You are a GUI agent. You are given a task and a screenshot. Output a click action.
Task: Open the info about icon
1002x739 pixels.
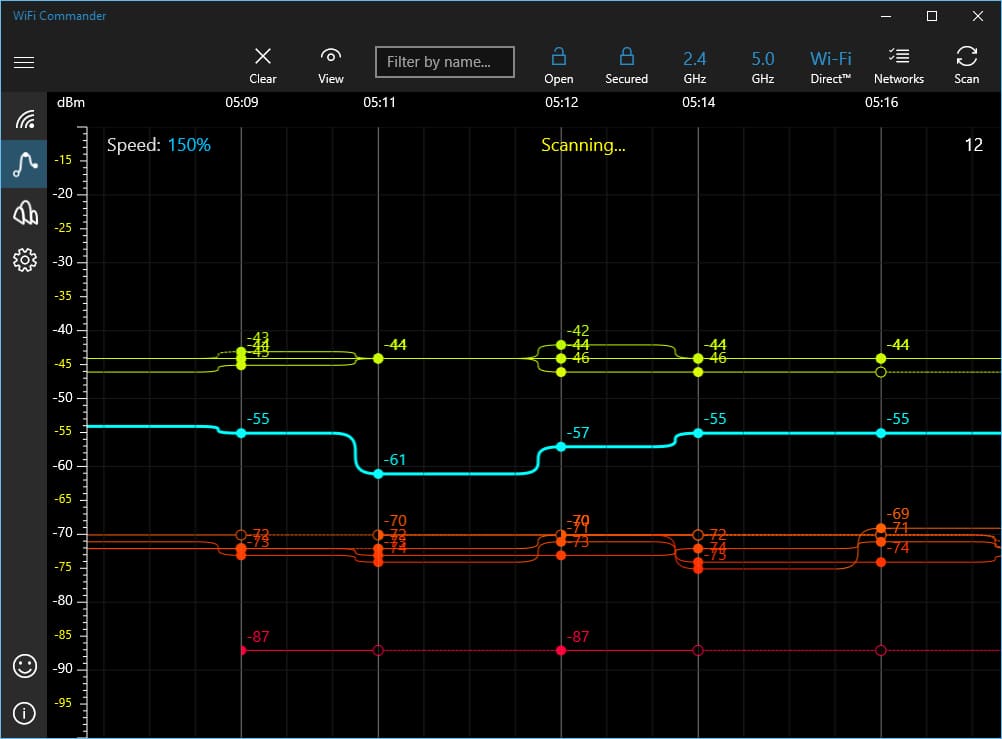[x=24, y=713]
